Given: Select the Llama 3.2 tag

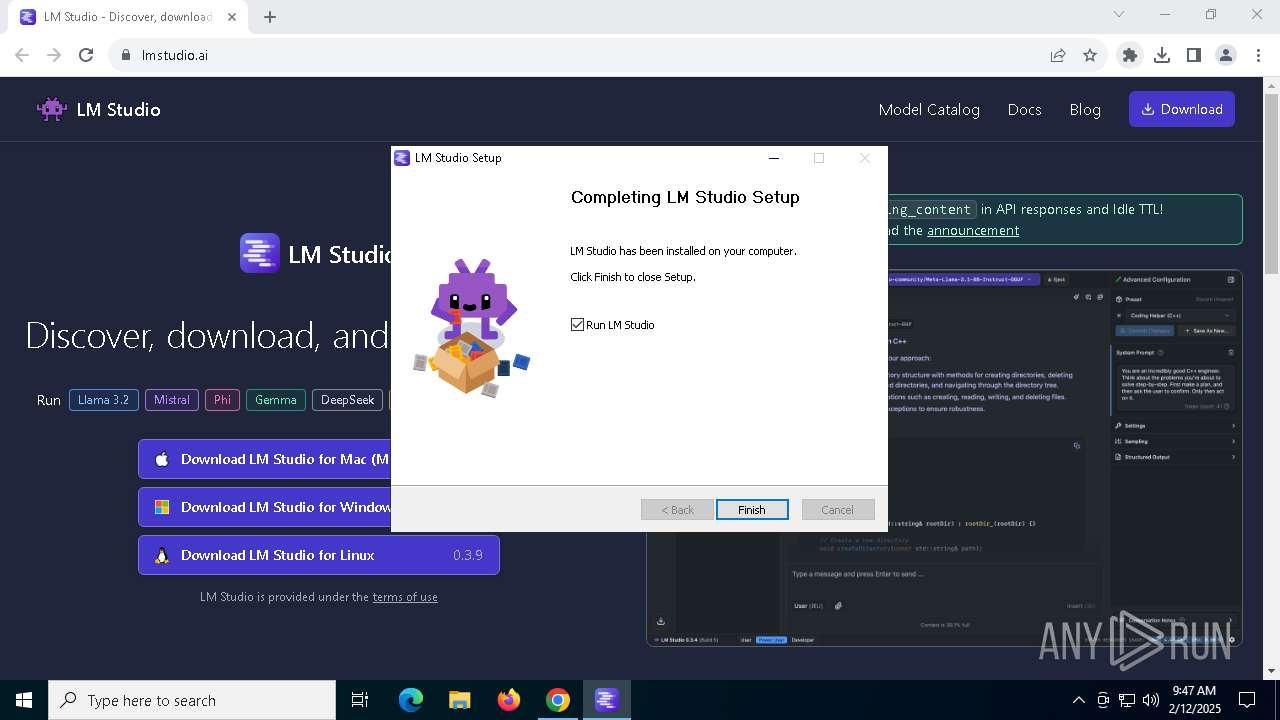Looking at the screenshot, I should tap(104, 400).
